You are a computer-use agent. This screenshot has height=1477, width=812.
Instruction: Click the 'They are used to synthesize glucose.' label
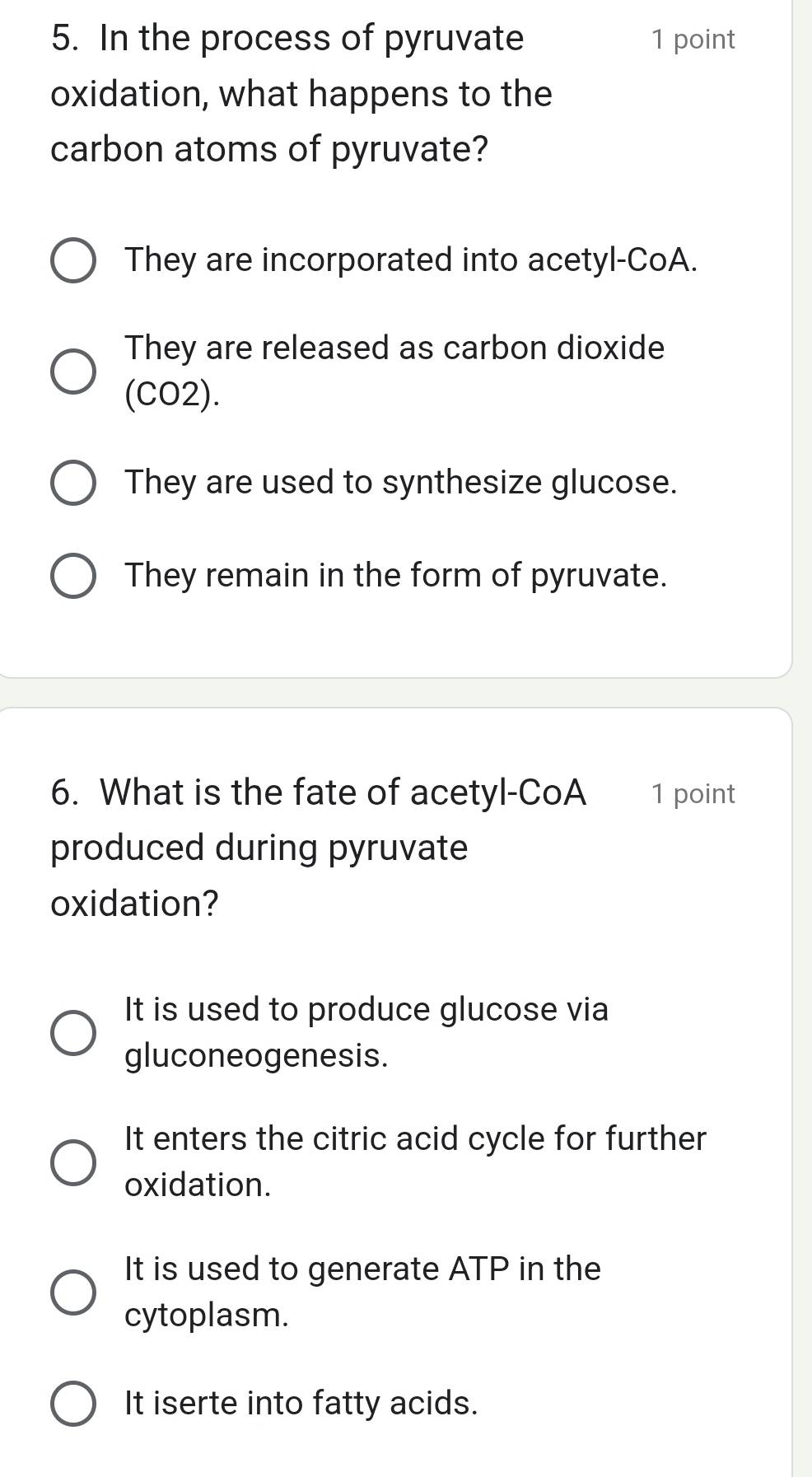tap(400, 483)
